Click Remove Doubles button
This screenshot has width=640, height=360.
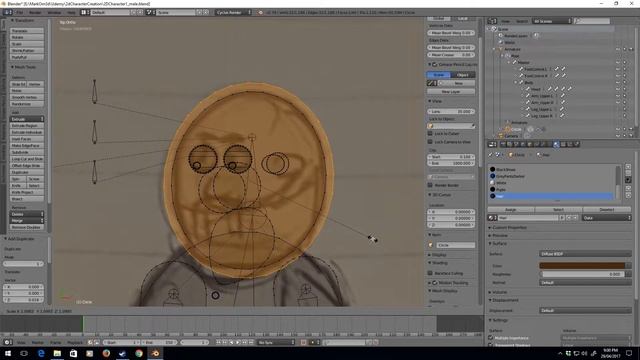tap(27, 227)
